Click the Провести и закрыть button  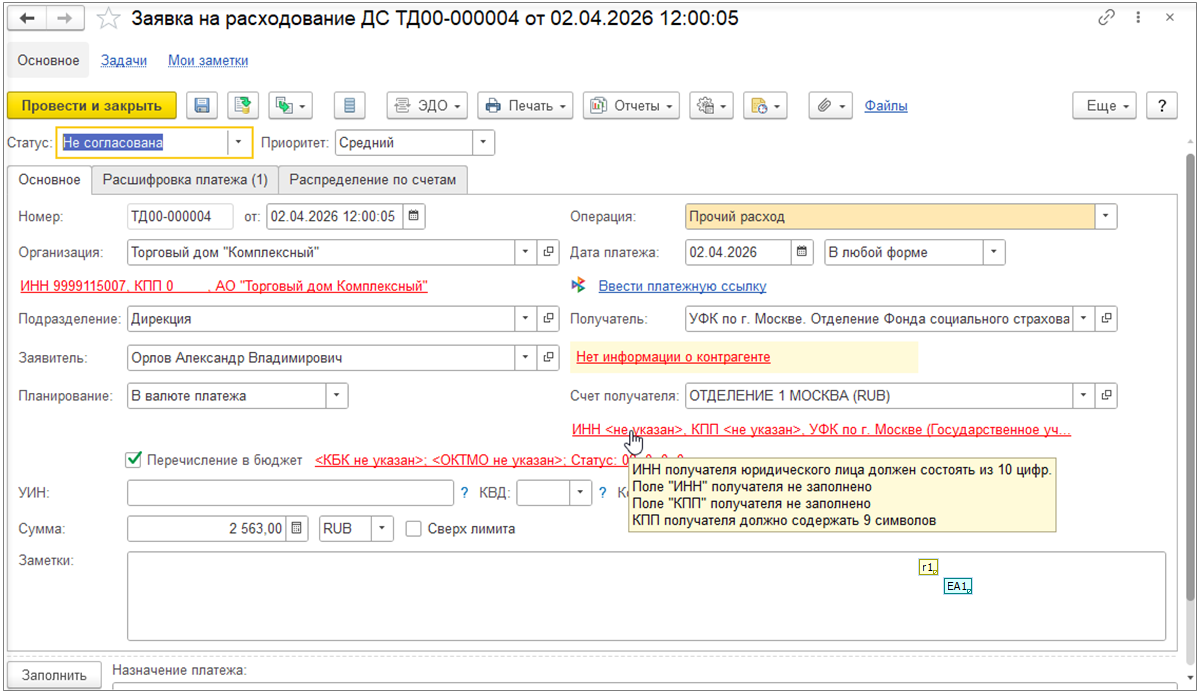[92, 105]
